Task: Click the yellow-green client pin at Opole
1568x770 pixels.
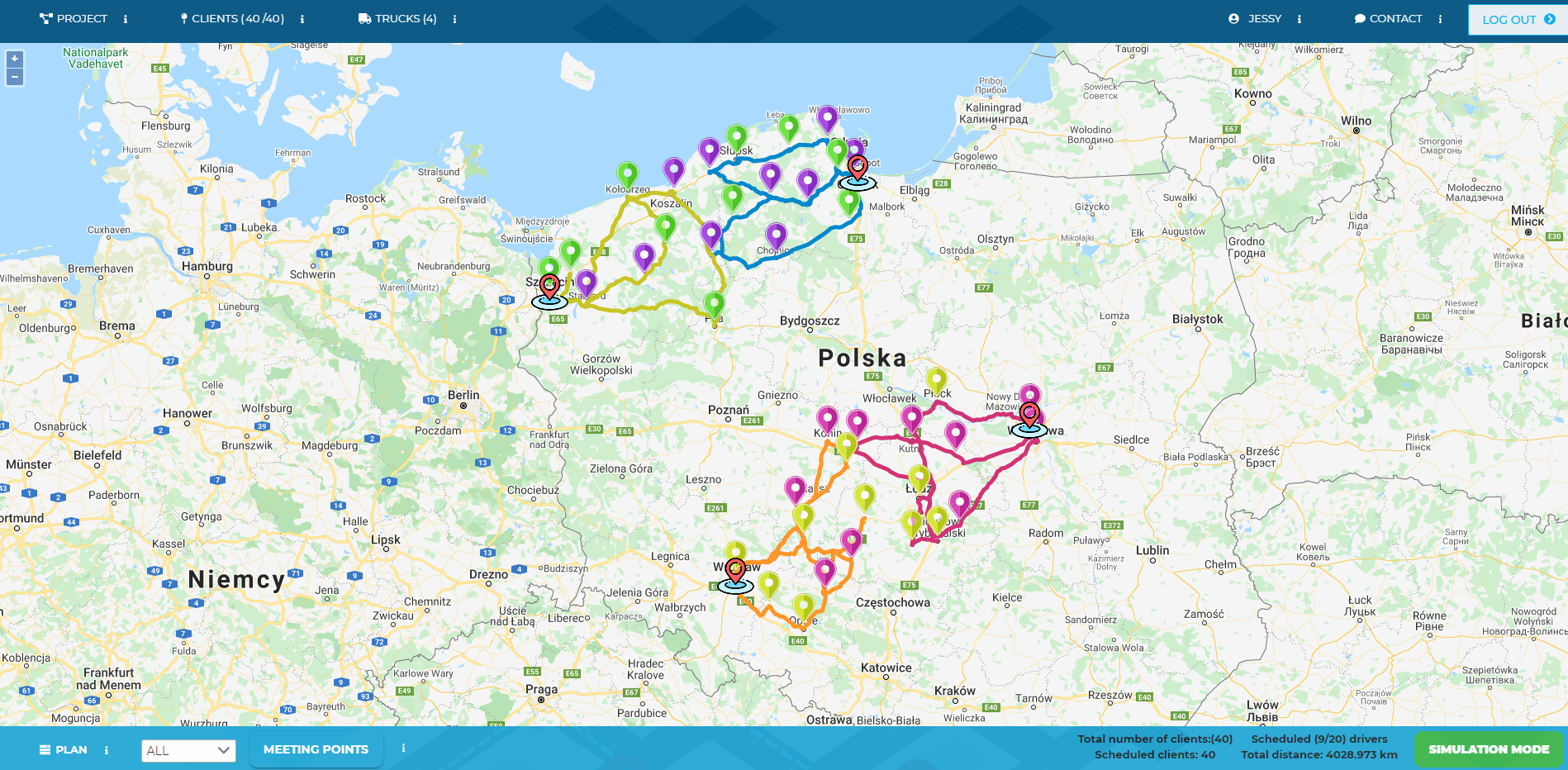Action: click(x=804, y=608)
